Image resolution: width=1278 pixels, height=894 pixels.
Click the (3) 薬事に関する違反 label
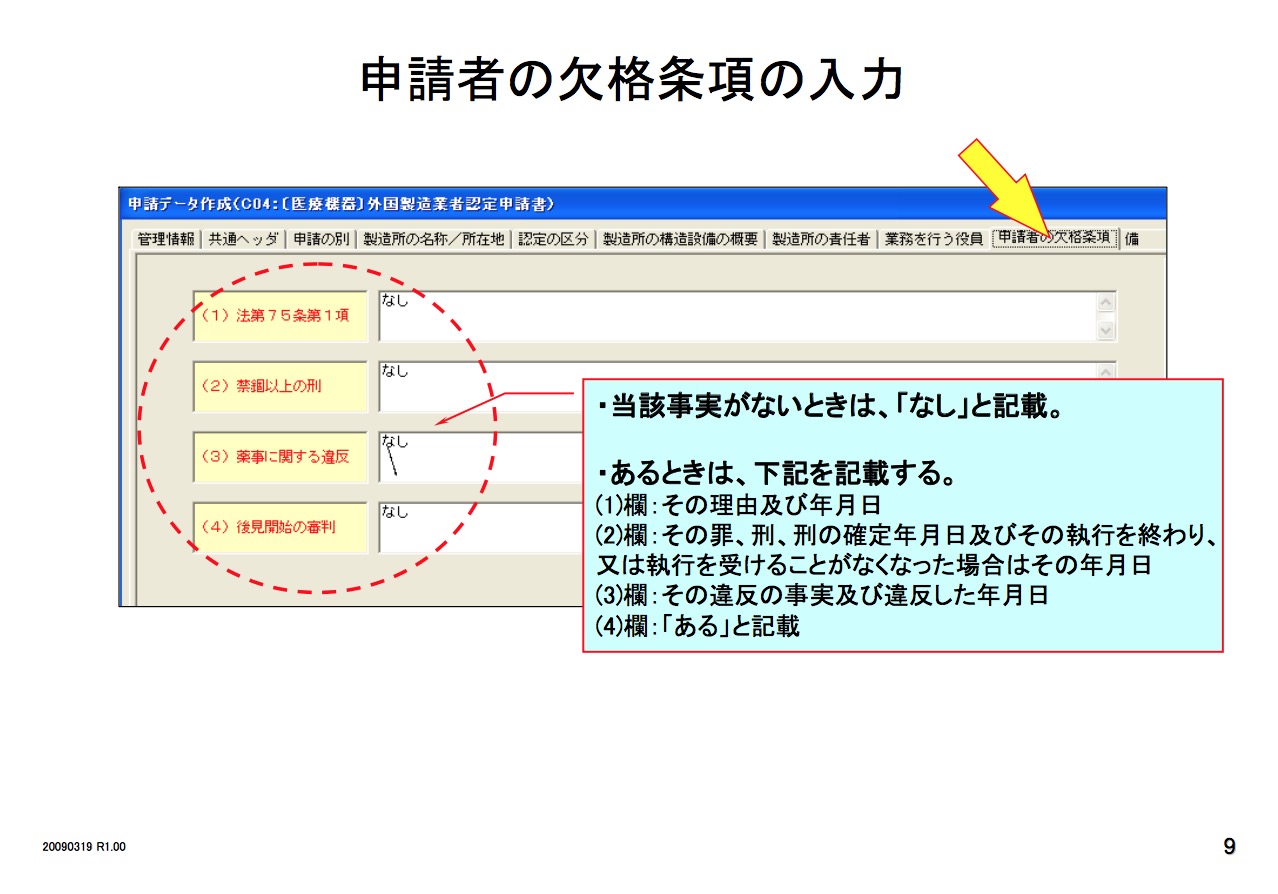point(281,457)
